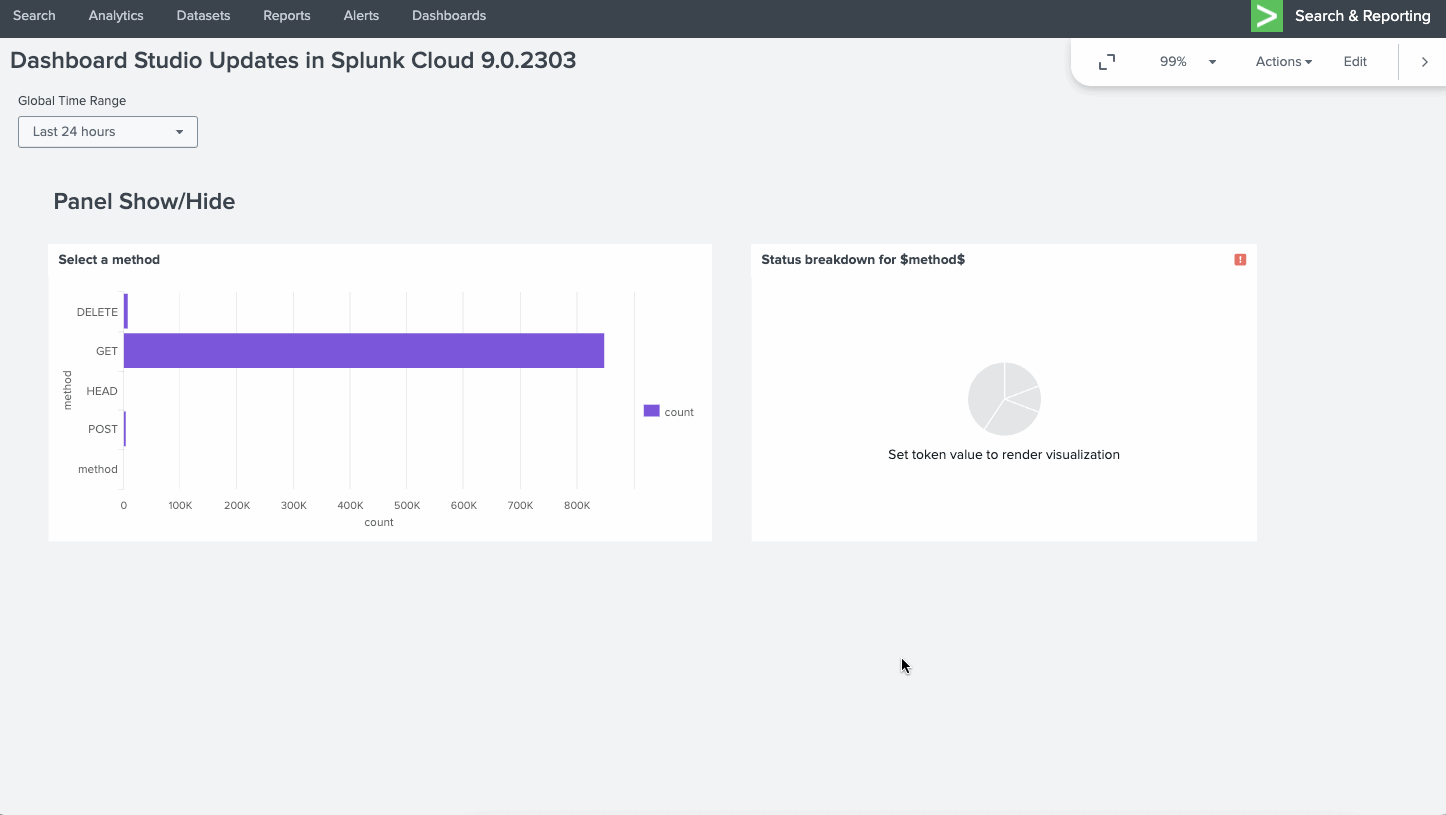Open the Reports page
The width and height of the screenshot is (1446, 815).
pyautogui.click(x=287, y=16)
